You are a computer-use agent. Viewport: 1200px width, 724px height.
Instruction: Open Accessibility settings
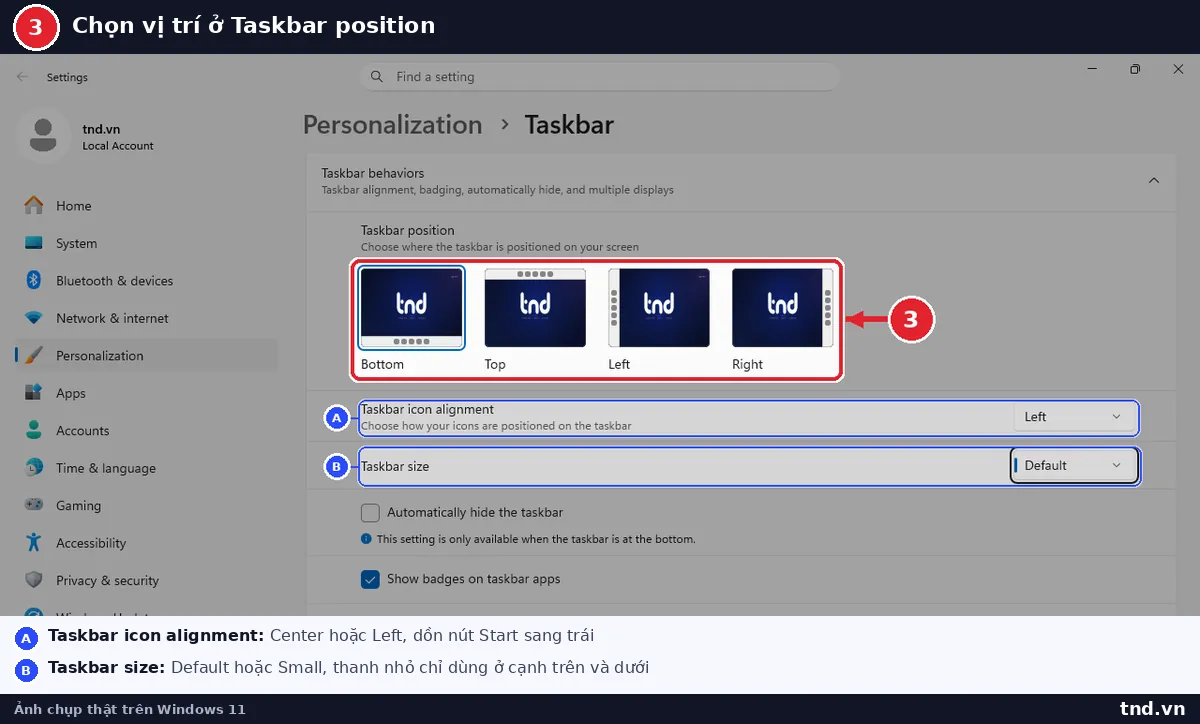tap(146, 543)
